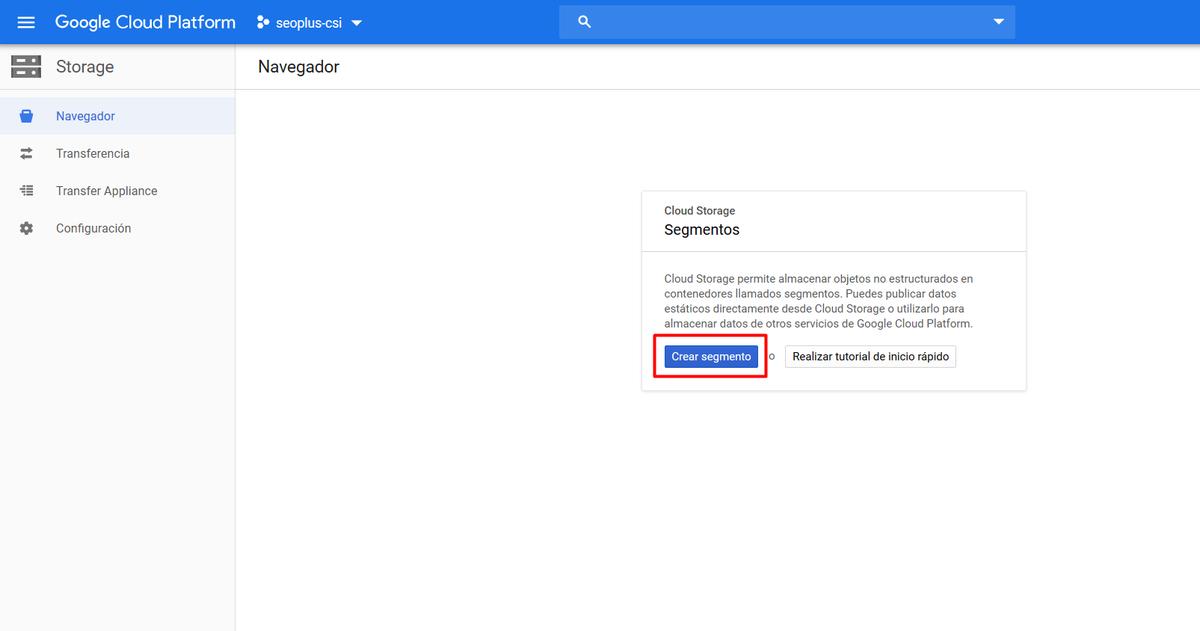Open the Navegador sidebar item
The width and height of the screenshot is (1200, 631).
point(85,116)
